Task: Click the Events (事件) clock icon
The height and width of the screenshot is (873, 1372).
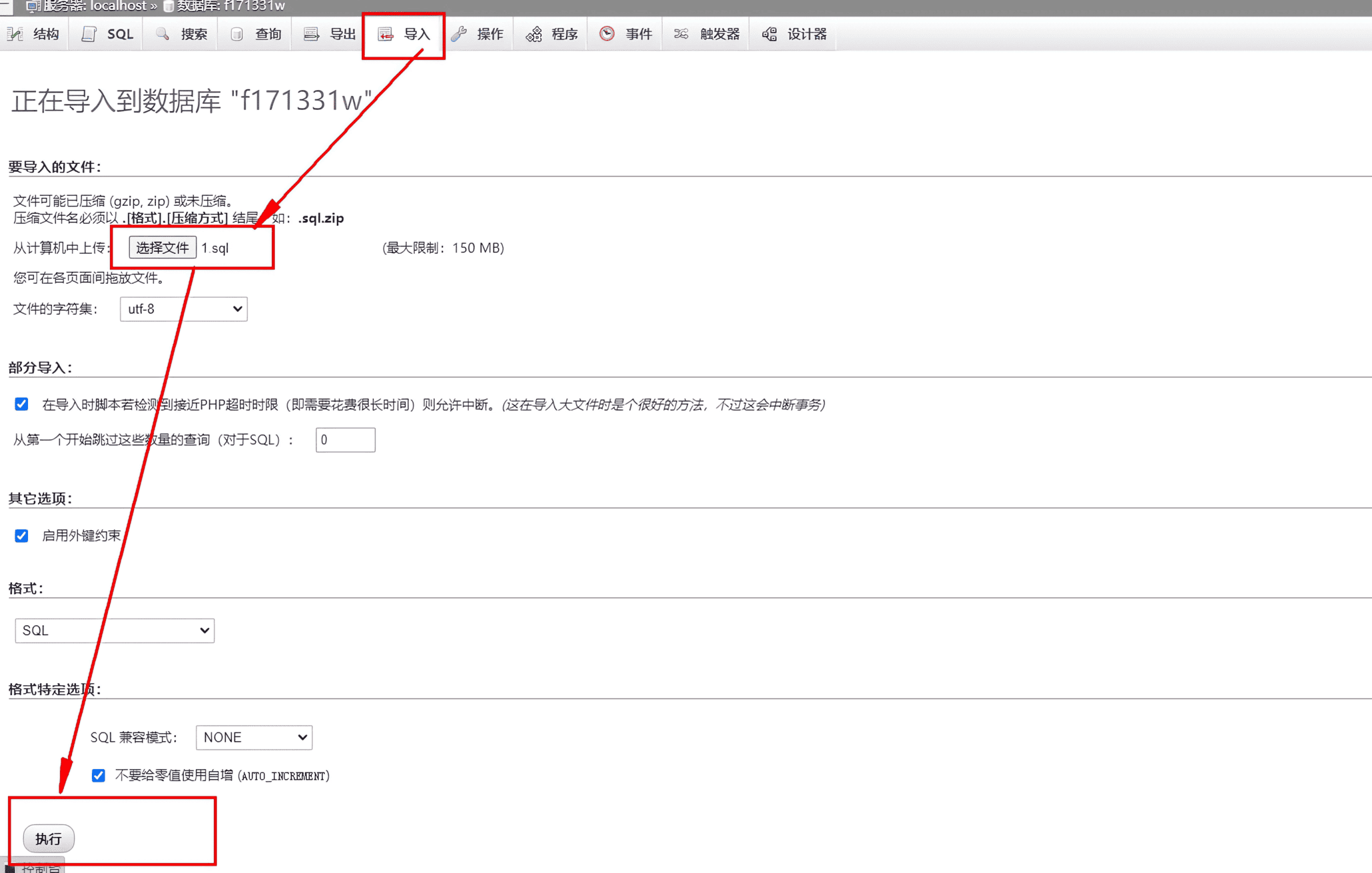Action: pos(607,34)
